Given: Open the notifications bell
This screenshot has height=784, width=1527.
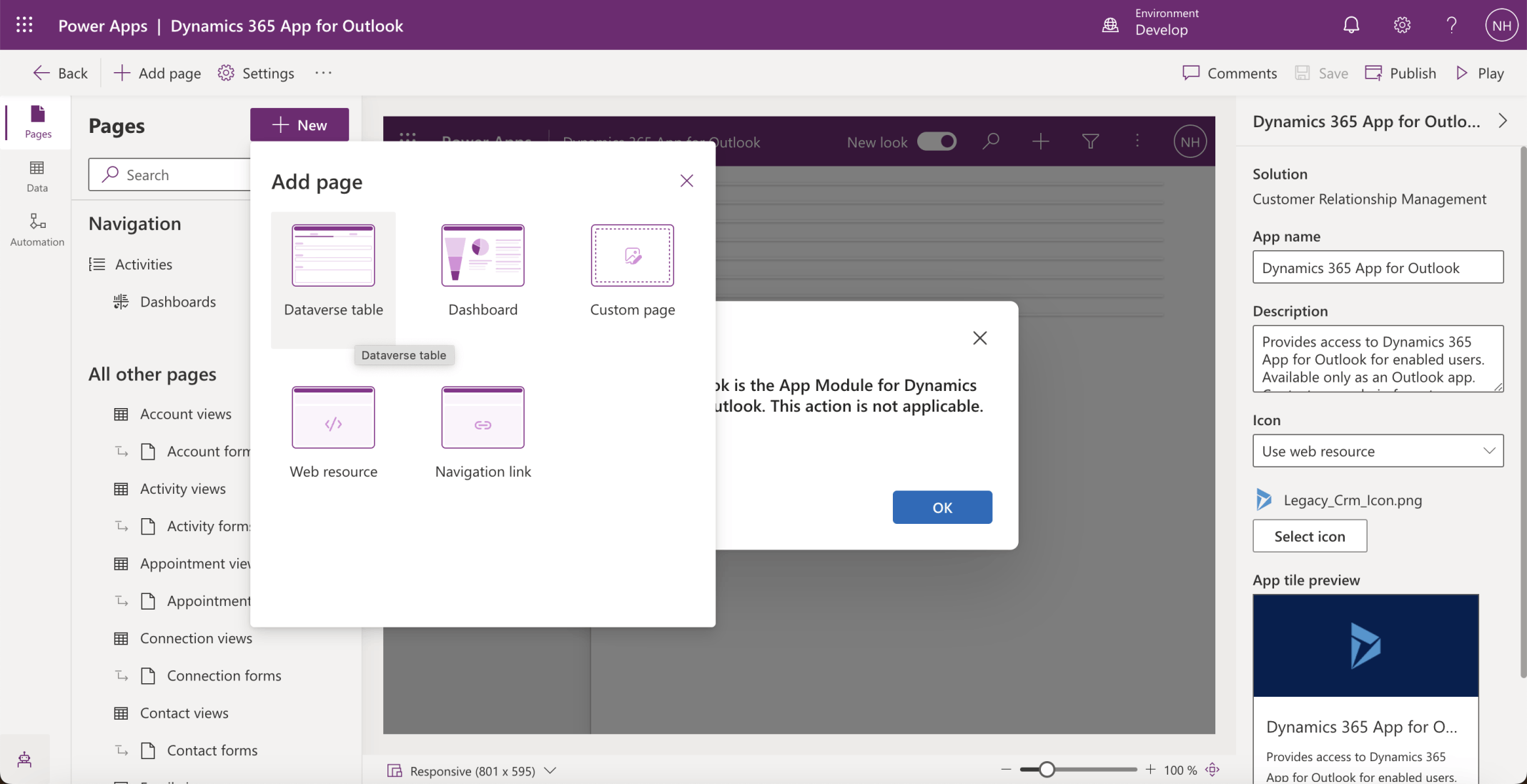Looking at the screenshot, I should tap(1350, 26).
